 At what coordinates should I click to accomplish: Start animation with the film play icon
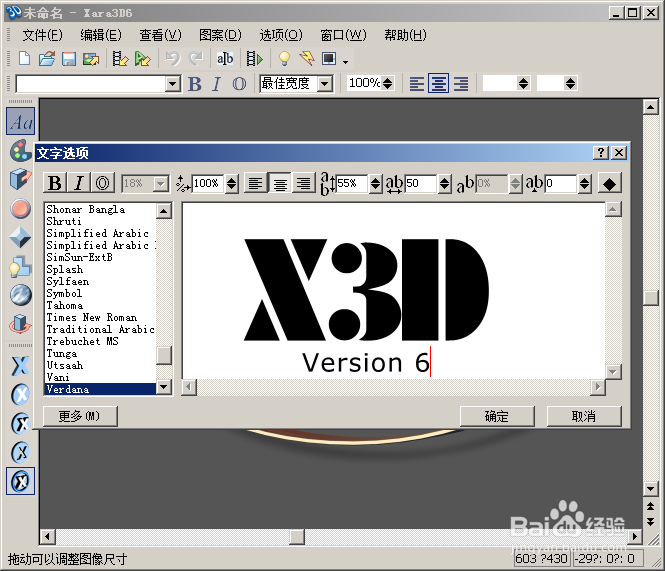point(254,59)
